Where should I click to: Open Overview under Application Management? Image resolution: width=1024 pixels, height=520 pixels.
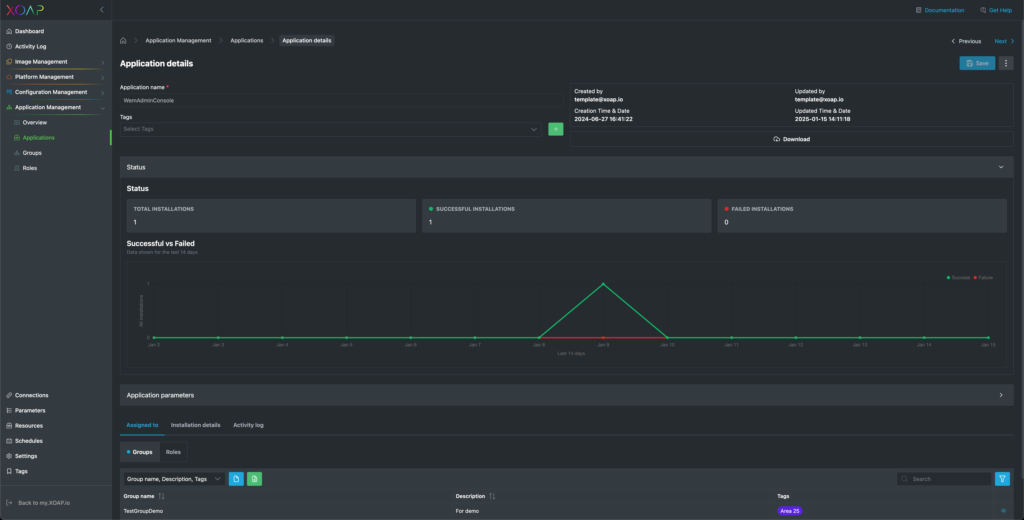click(35, 123)
